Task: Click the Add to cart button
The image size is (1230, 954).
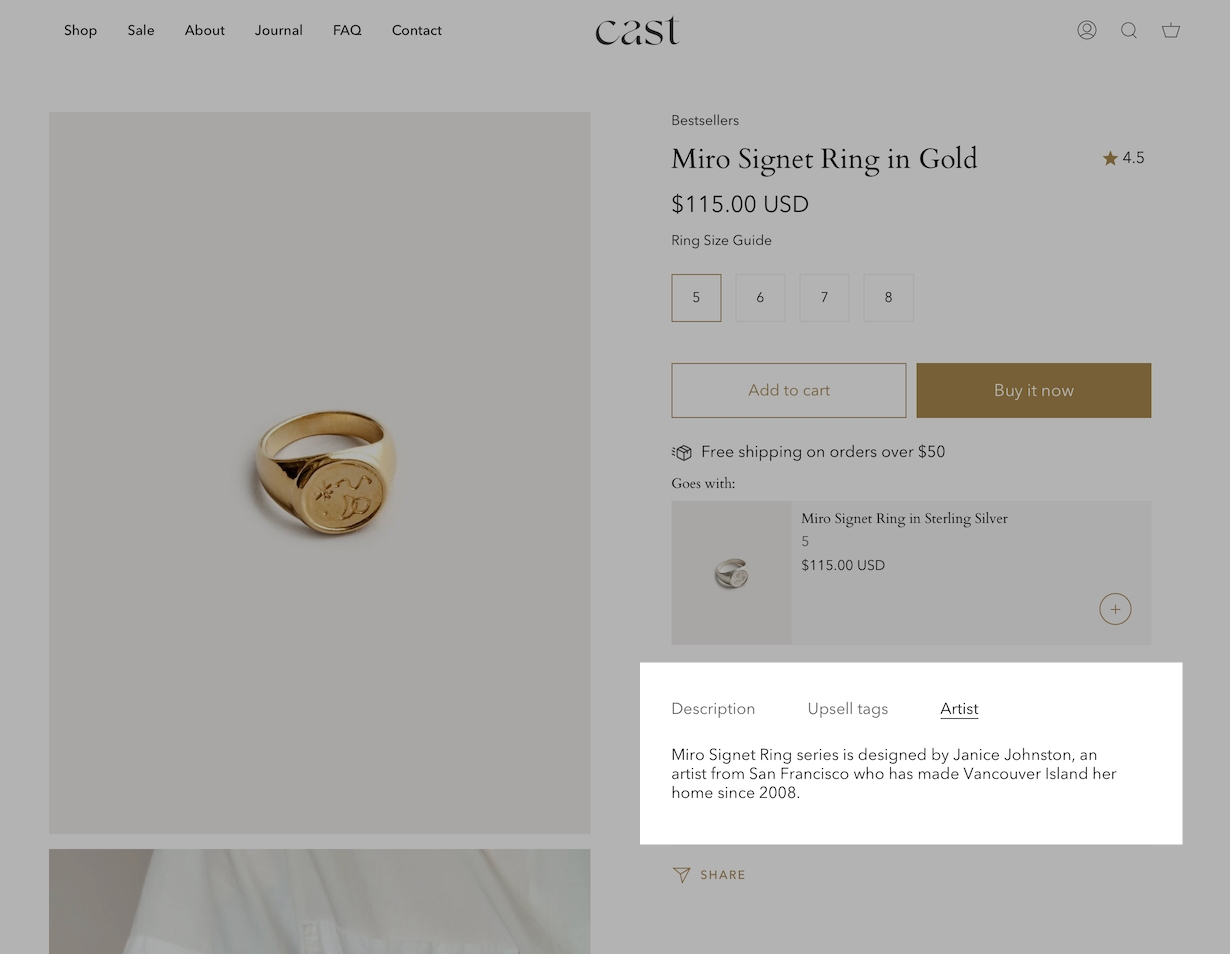Action: 788,390
